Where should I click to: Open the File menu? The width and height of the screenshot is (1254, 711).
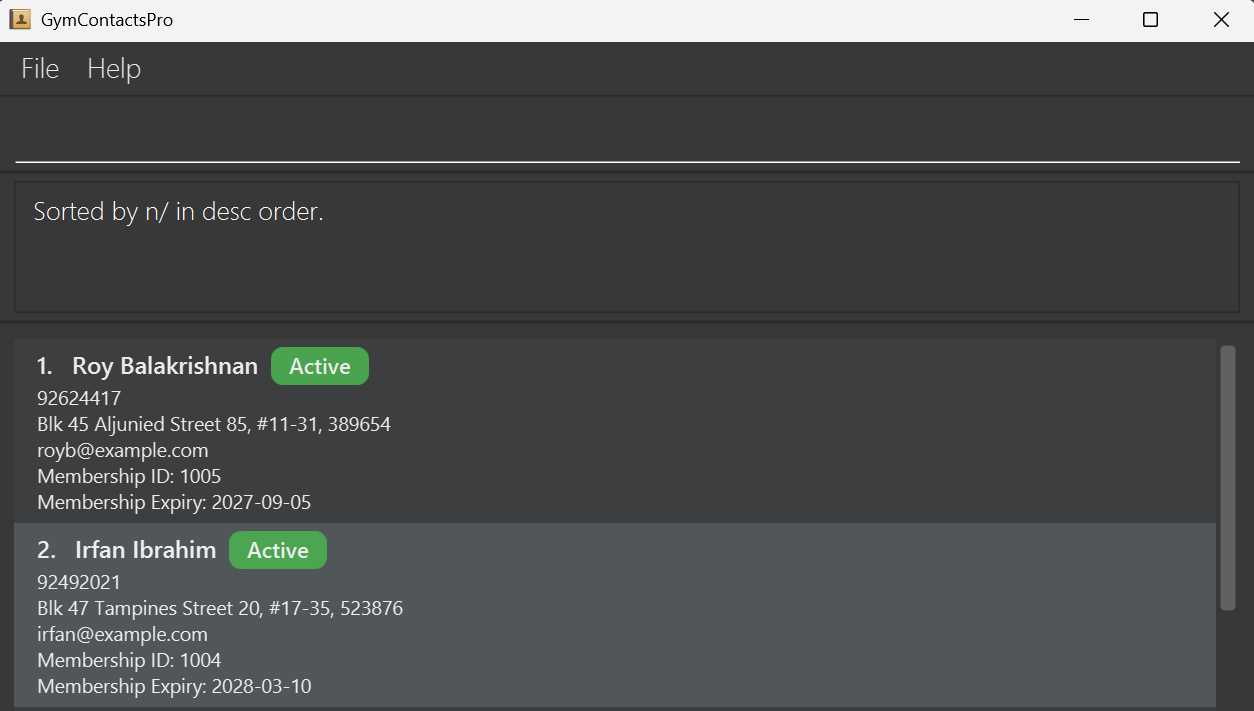[40, 69]
